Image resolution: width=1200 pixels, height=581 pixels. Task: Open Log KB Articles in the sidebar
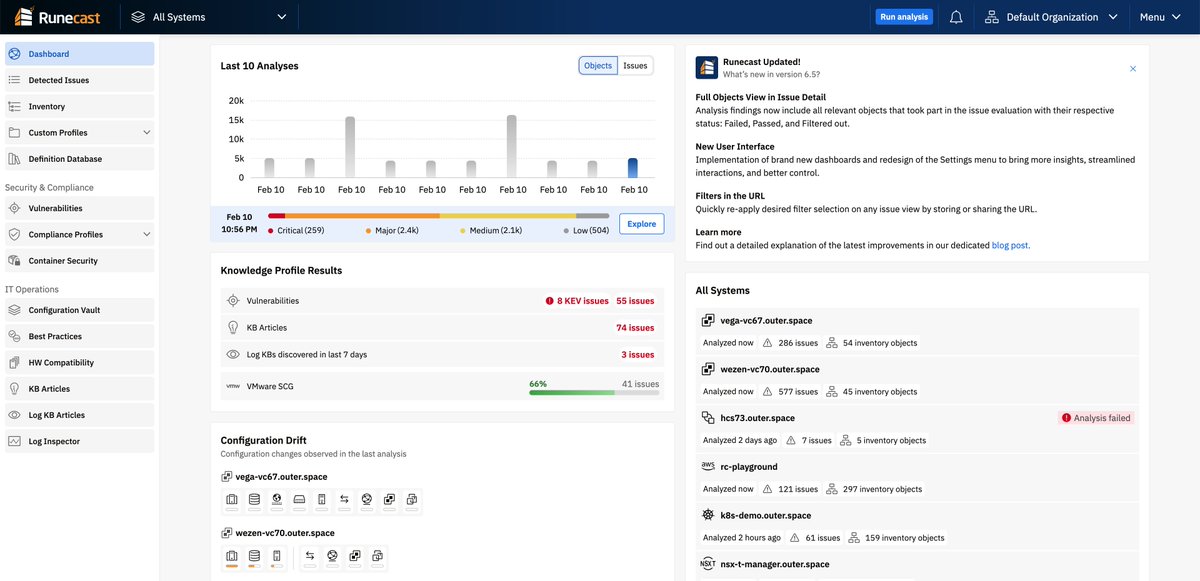[x=80, y=415]
